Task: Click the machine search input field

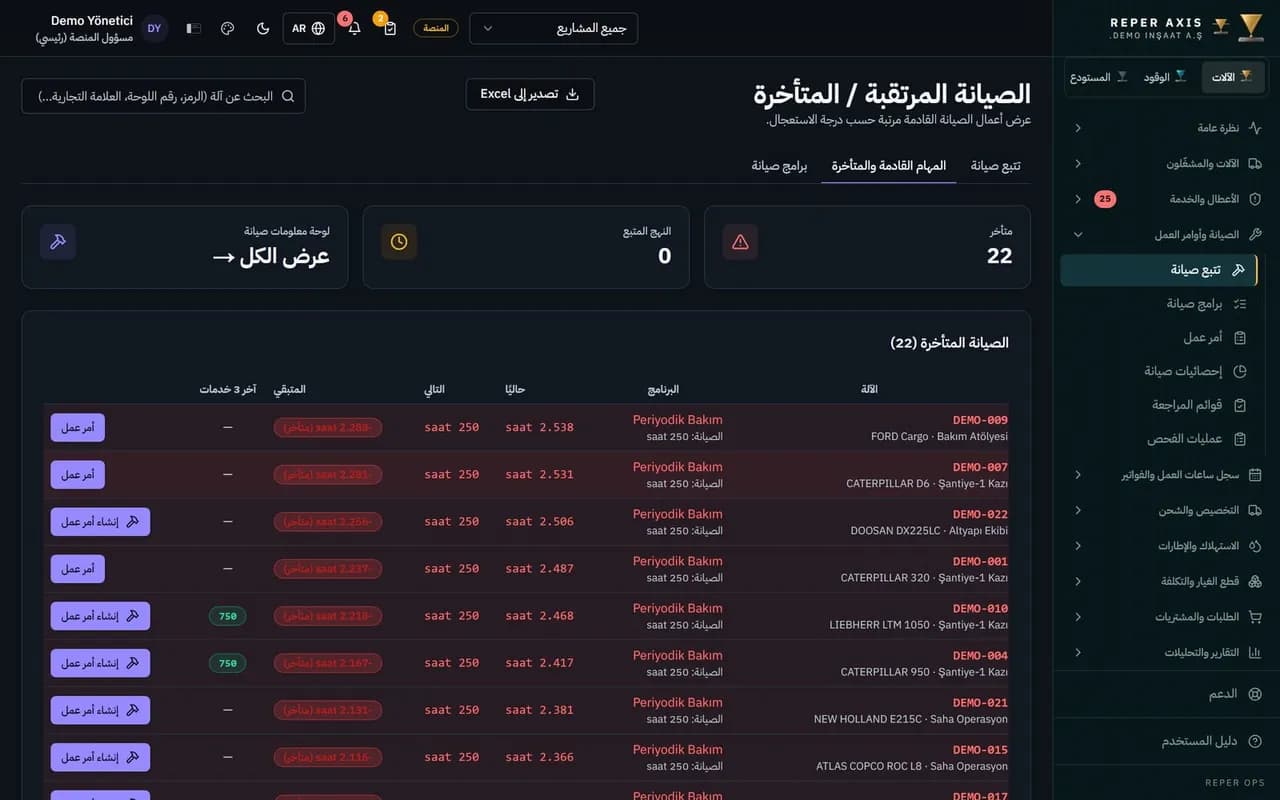Action: (x=164, y=96)
